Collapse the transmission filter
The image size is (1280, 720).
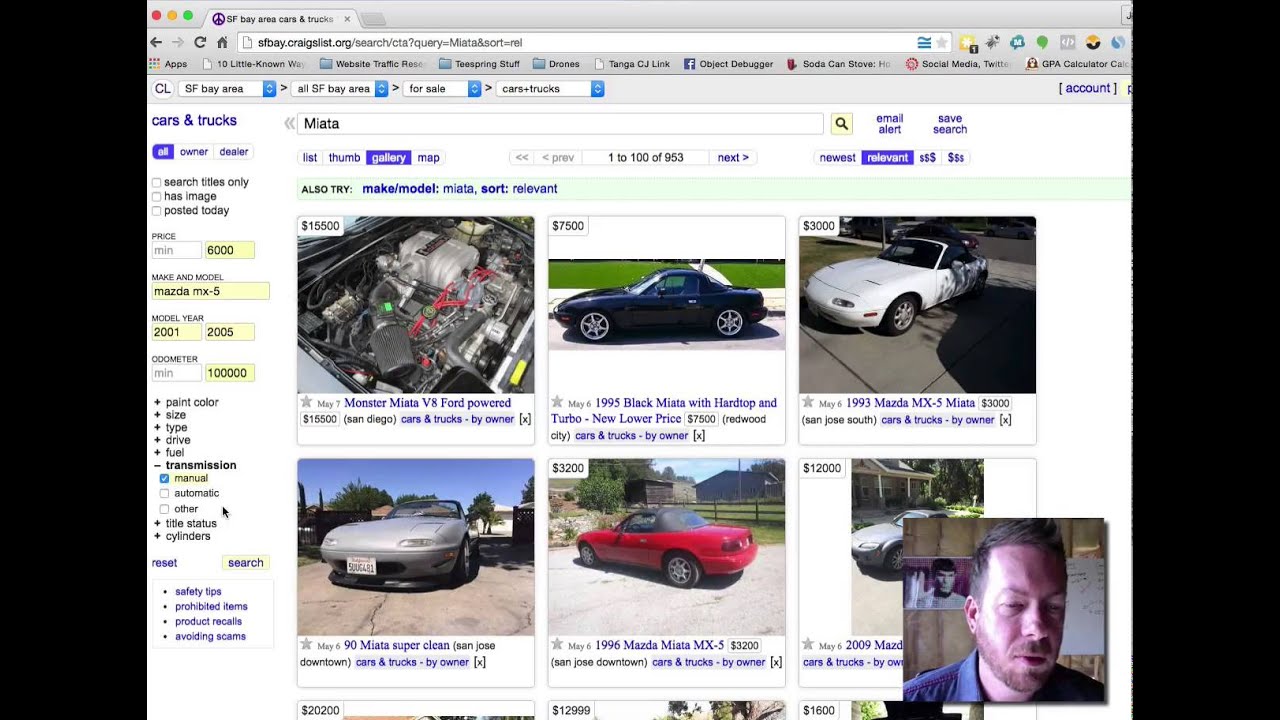195,465
